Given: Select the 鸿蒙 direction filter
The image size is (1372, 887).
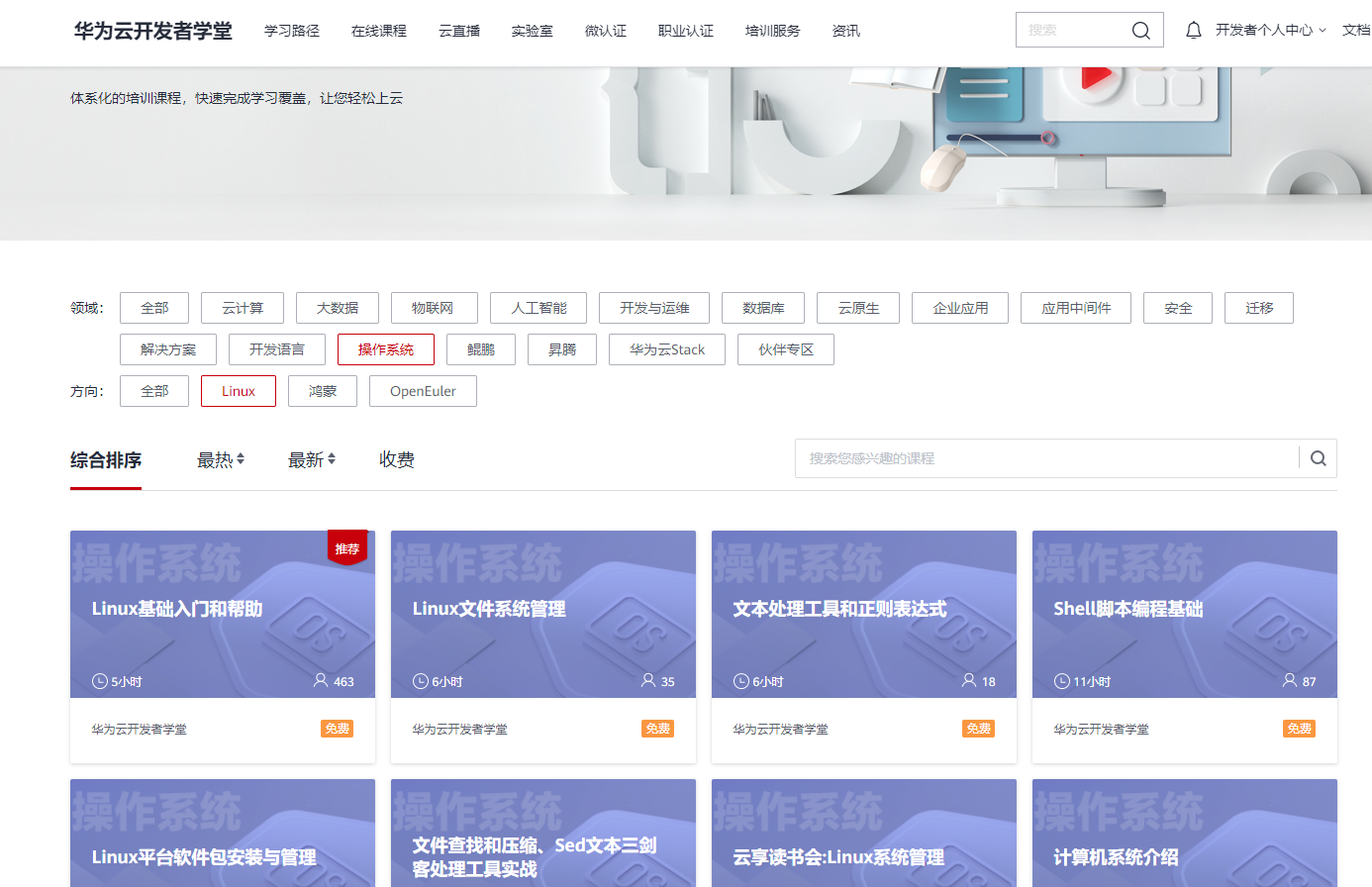Looking at the screenshot, I should coord(323,391).
